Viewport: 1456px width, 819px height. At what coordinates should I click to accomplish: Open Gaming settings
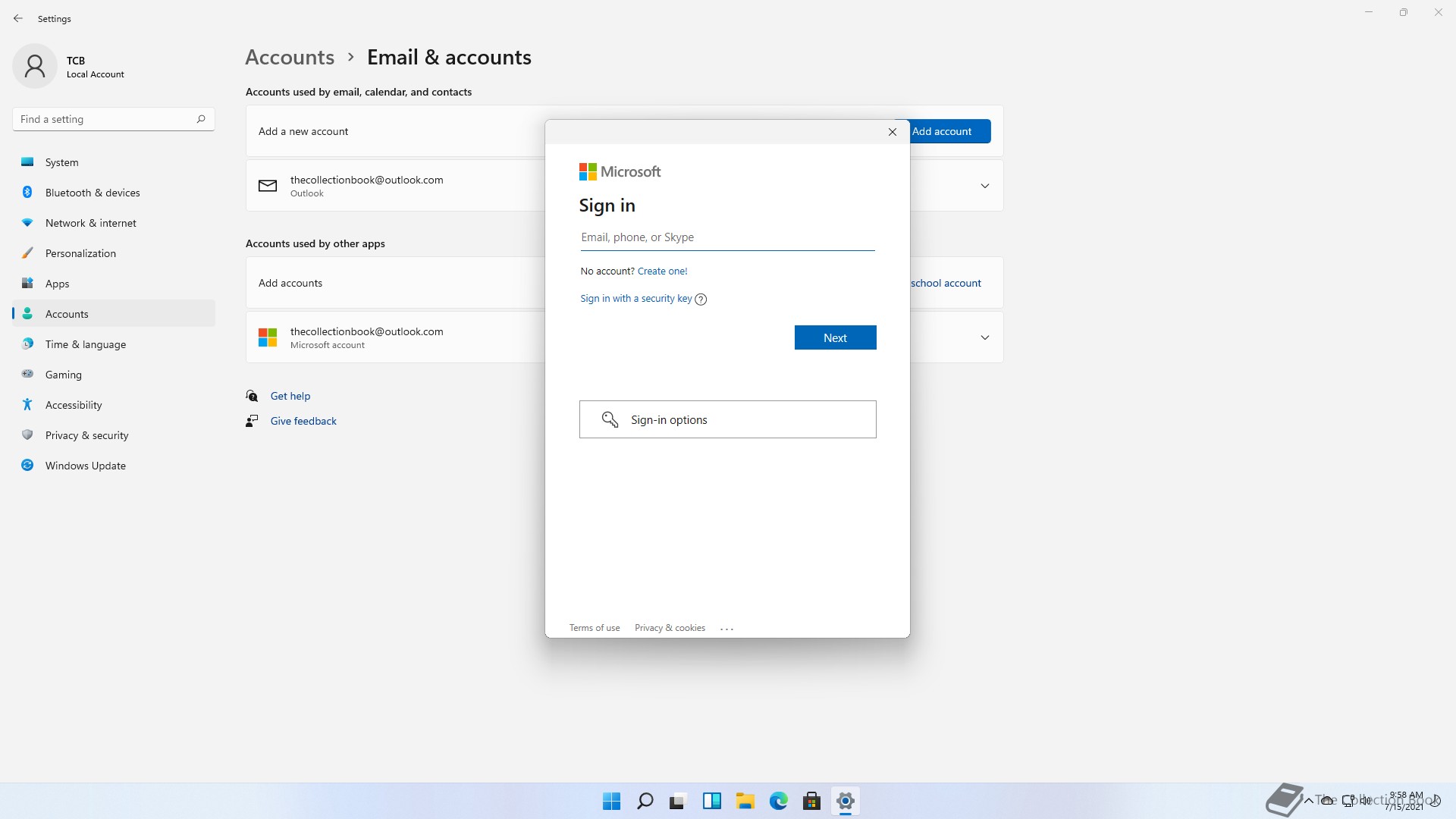pyautogui.click(x=114, y=375)
